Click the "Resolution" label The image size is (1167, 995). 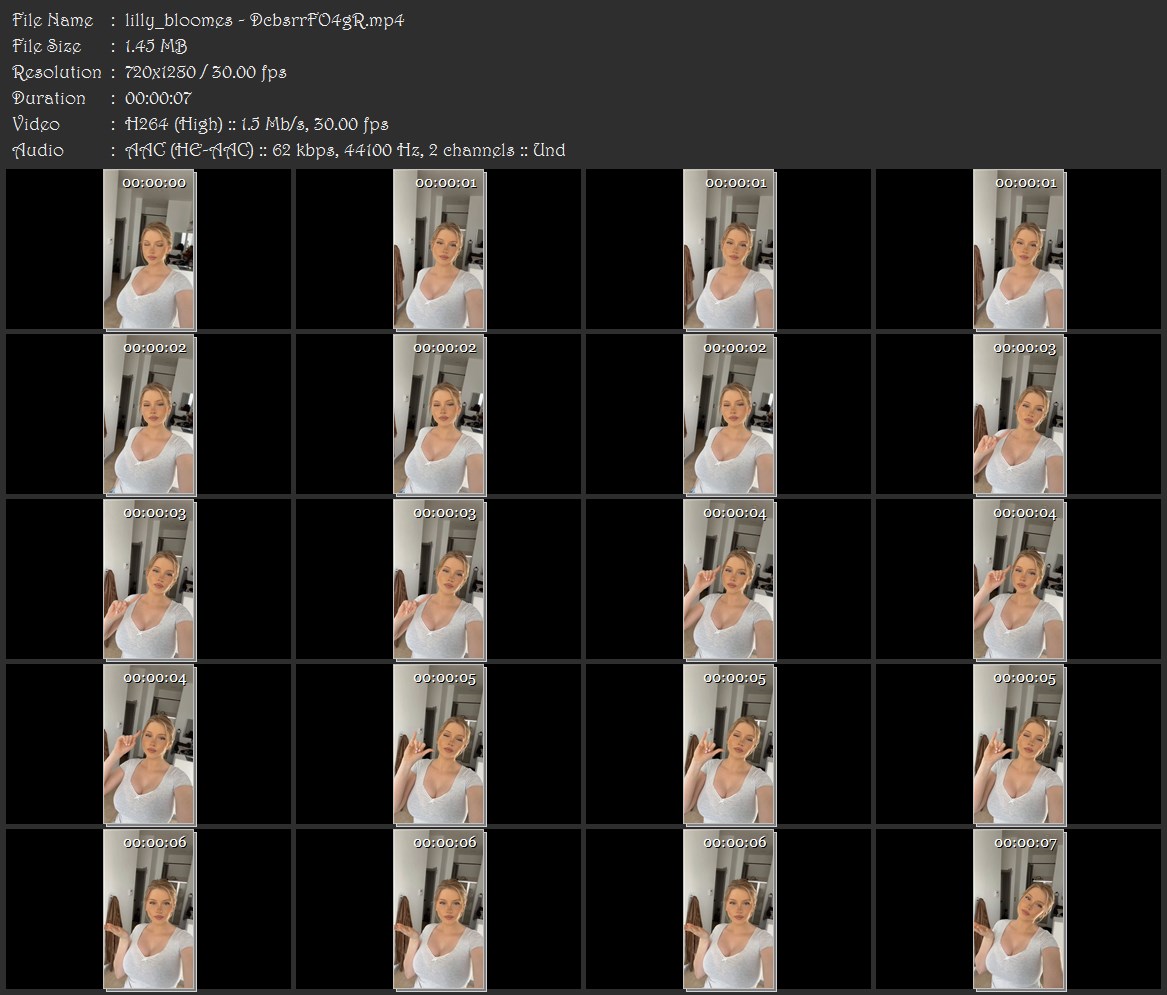tap(57, 72)
